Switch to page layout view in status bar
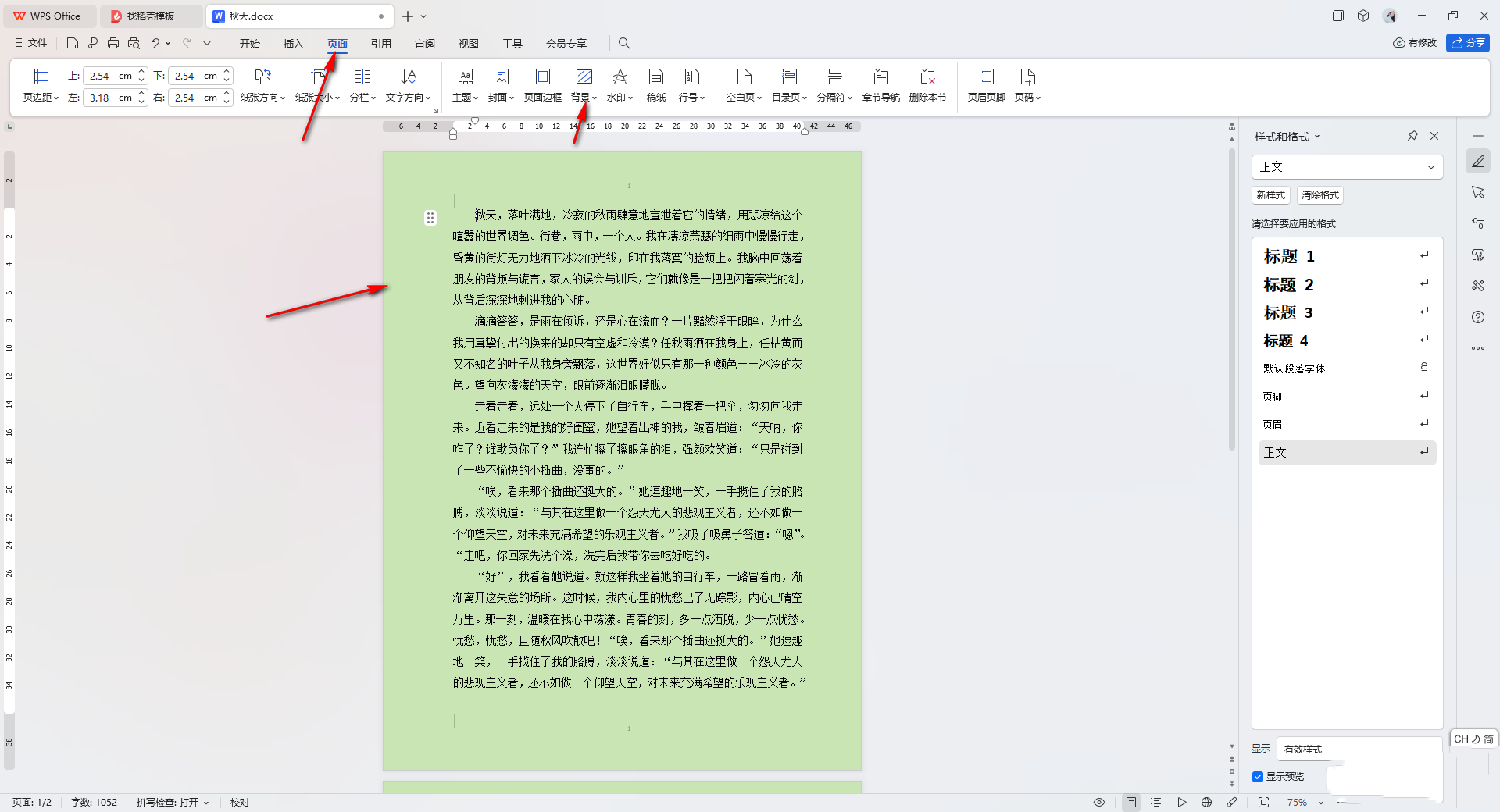The width and height of the screenshot is (1500, 812). point(1131,803)
